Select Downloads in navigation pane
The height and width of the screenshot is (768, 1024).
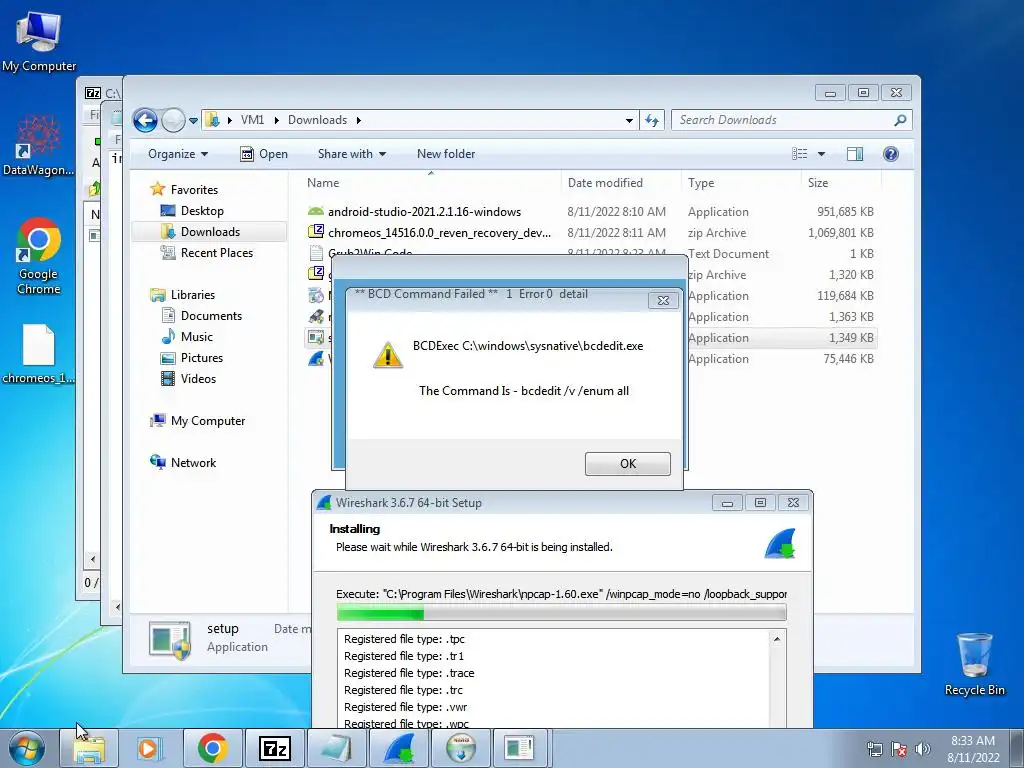tap(210, 232)
